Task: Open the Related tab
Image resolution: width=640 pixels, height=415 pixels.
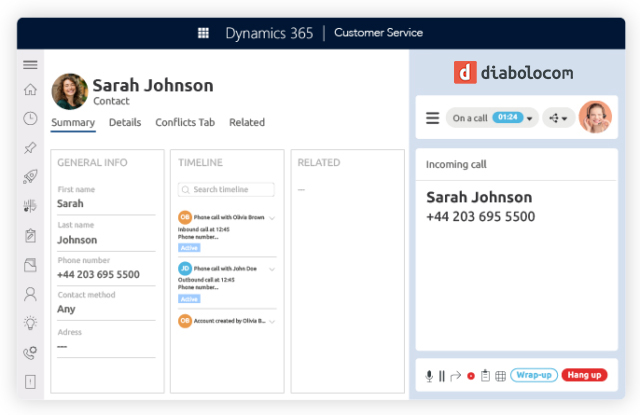Action: click(247, 122)
